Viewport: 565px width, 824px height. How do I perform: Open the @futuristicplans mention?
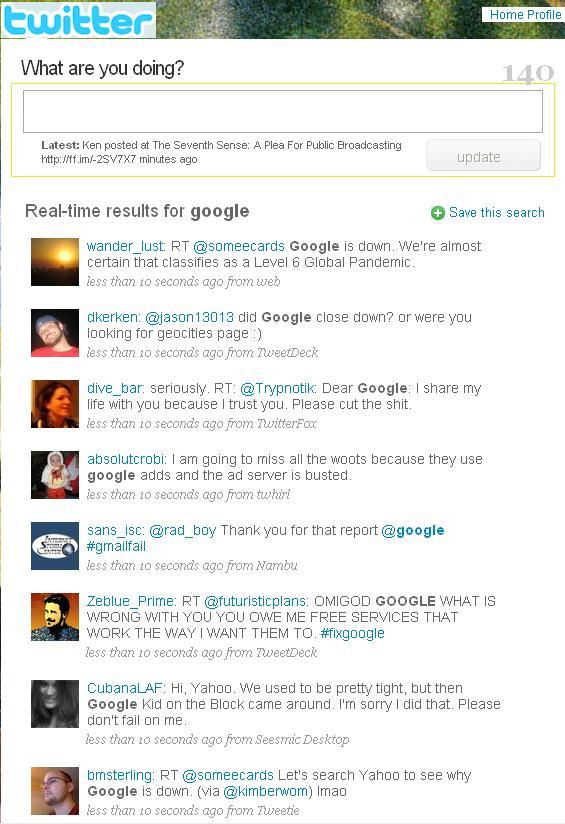[x=256, y=601]
